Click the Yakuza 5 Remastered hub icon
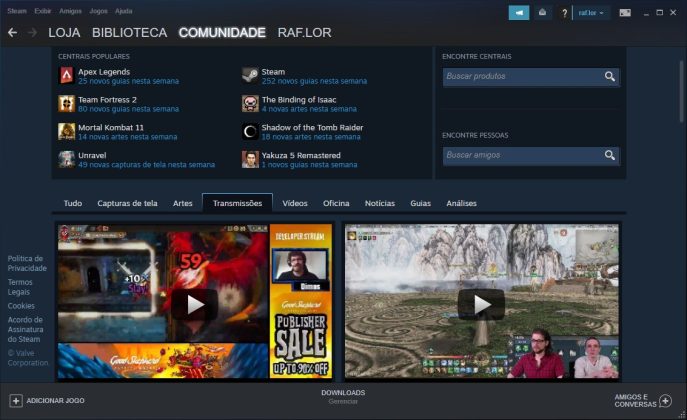Image resolution: width=687 pixels, height=420 pixels. (250, 159)
